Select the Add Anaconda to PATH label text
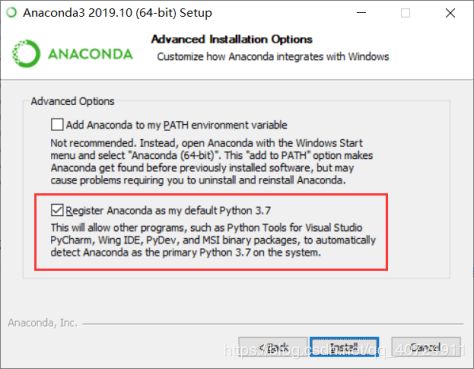Image resolution: width=474 pixels, height=369 pixels. [176, 125]
